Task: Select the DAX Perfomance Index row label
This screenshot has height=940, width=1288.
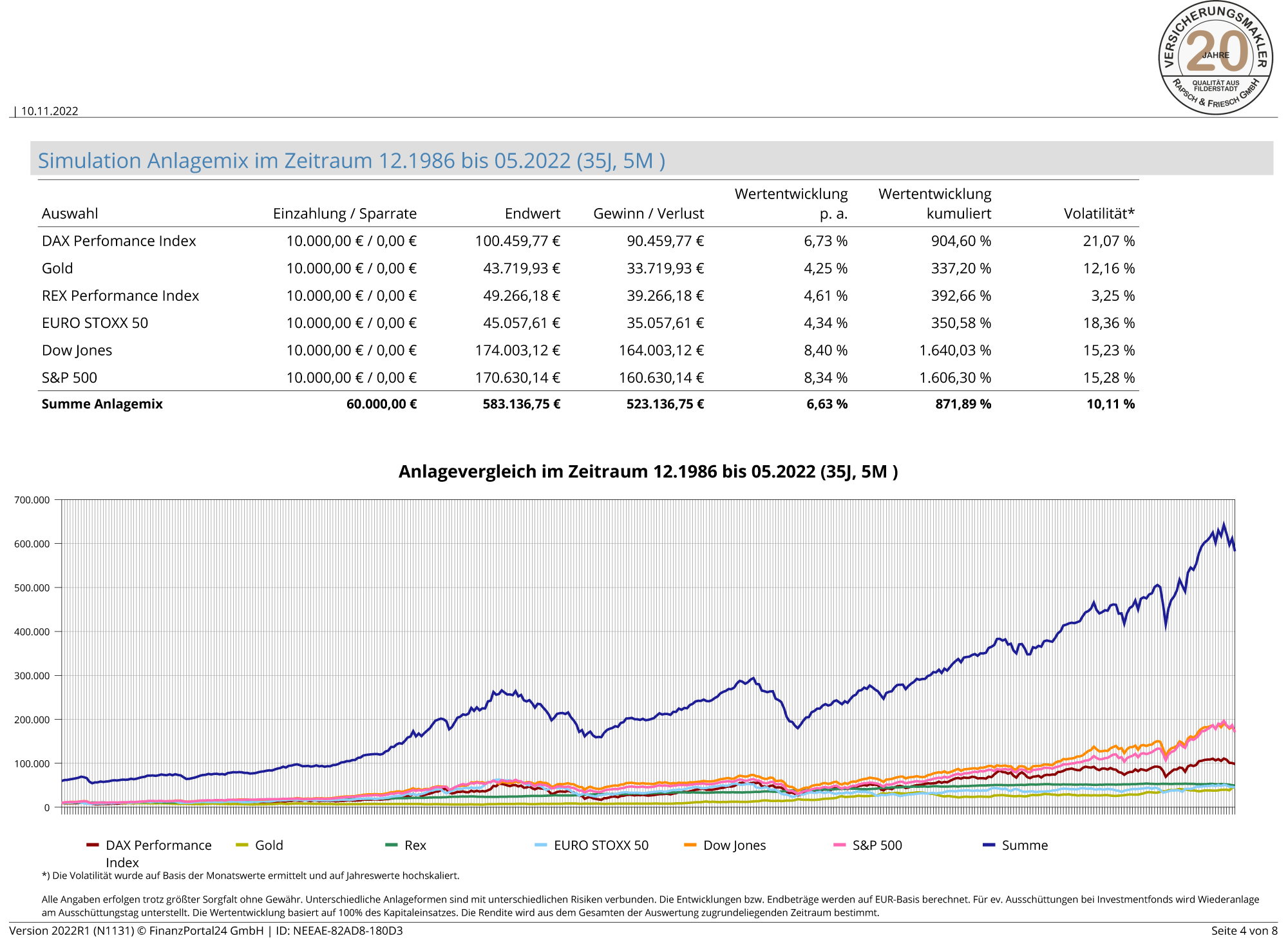Action: (x=118, y=241)
